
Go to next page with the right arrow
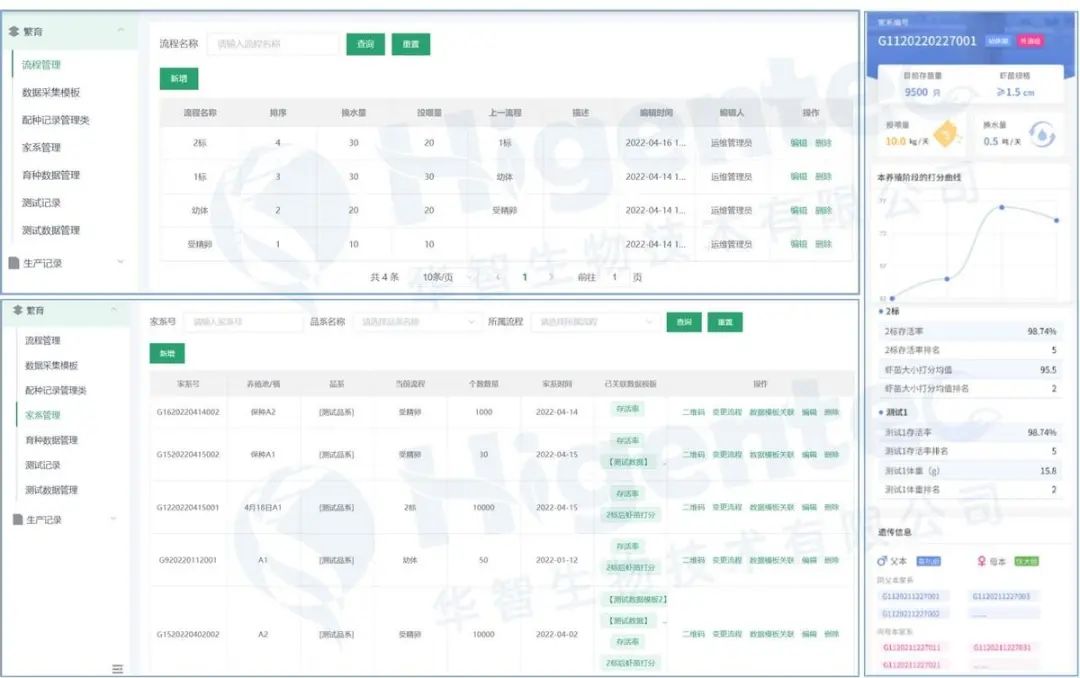tap(551, 276)
